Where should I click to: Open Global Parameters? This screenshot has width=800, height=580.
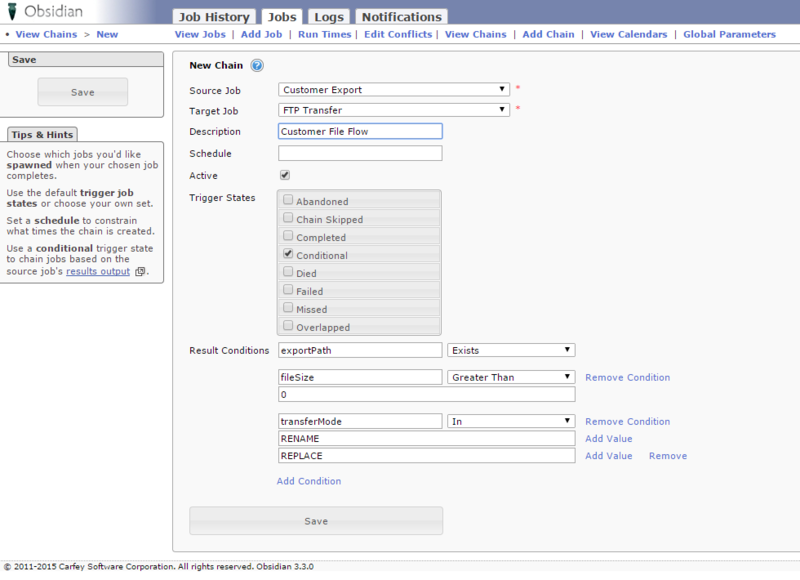(731, 33)
